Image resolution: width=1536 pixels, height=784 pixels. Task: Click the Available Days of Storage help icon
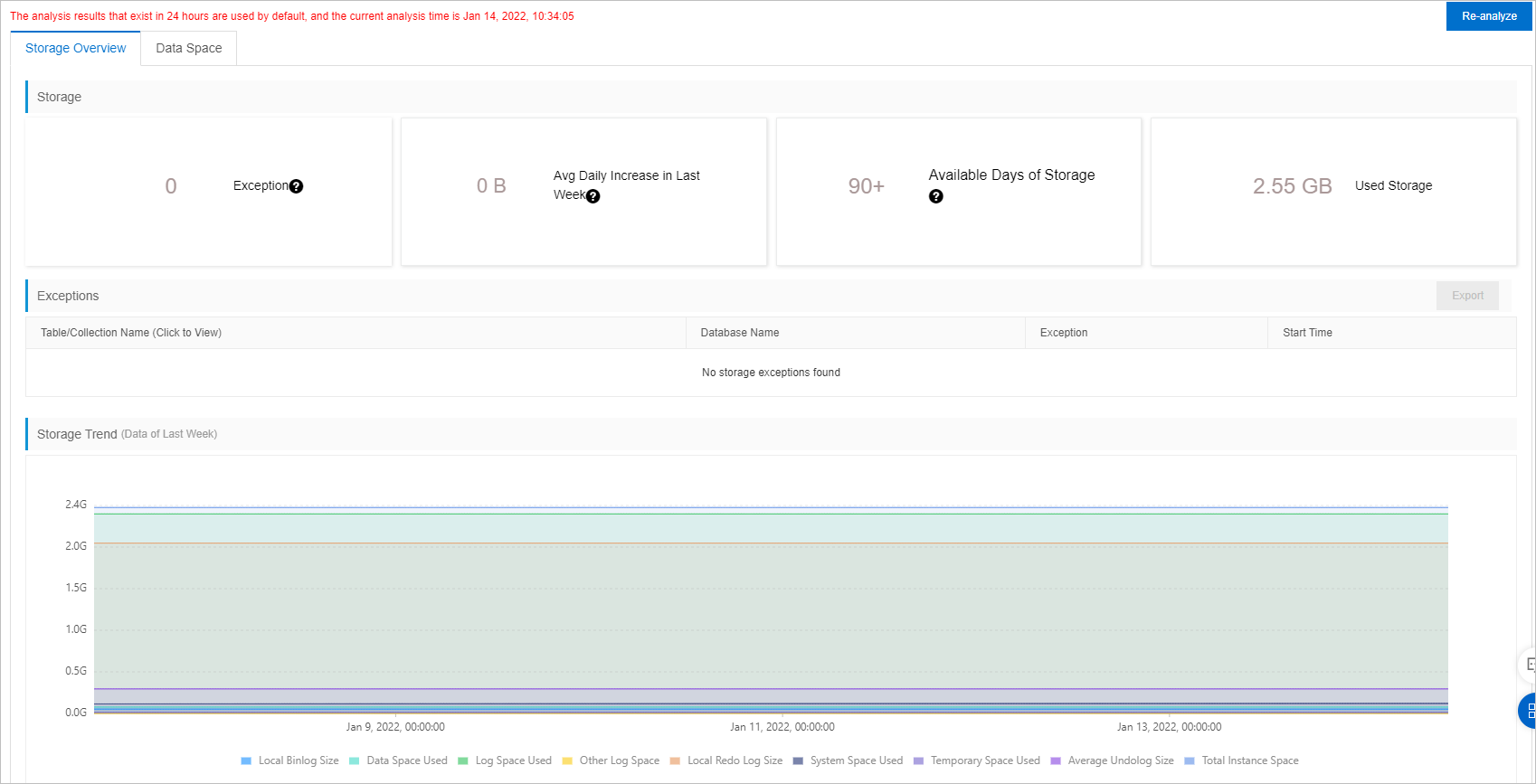pos(936,196)
